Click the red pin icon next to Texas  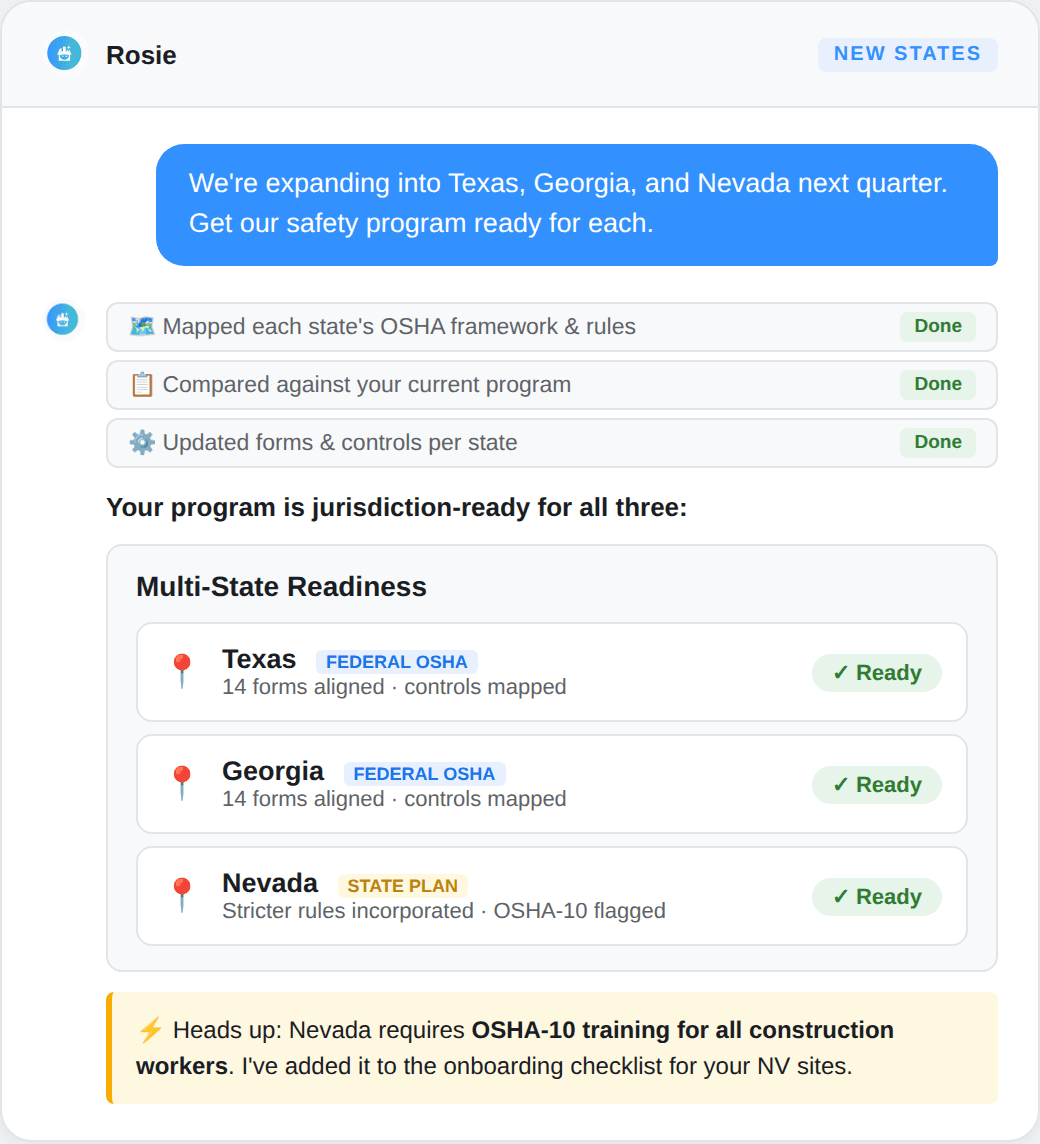pyautogui.click(x=182, y=671)
